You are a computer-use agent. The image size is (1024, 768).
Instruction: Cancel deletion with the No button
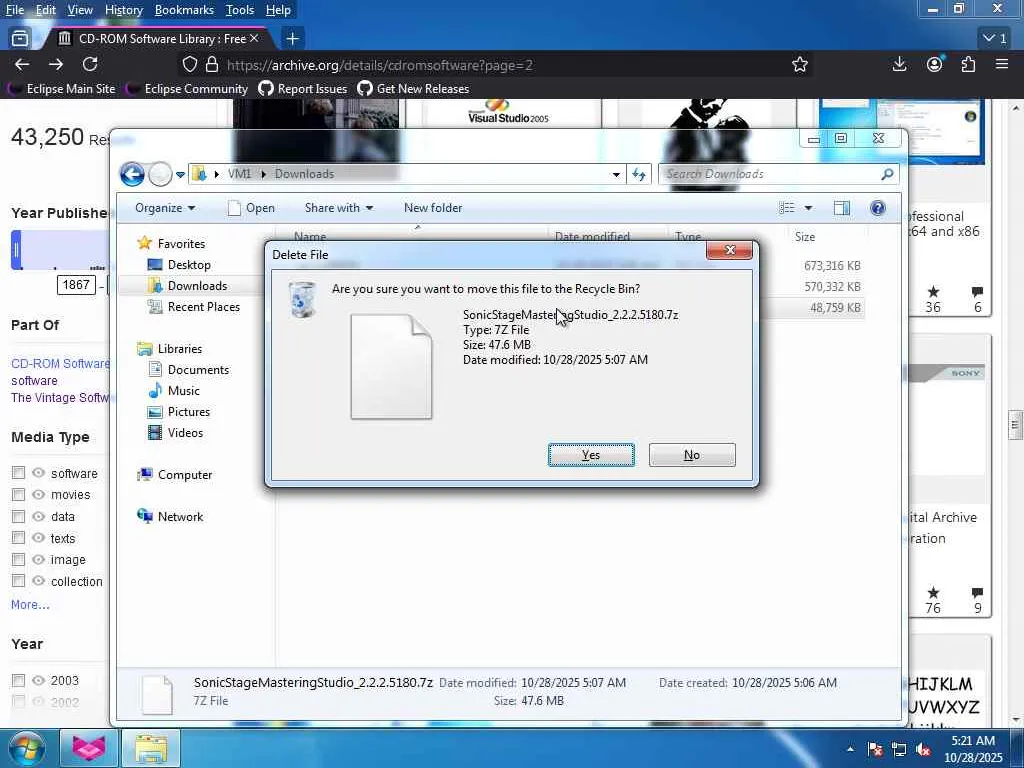pos(692,455)
